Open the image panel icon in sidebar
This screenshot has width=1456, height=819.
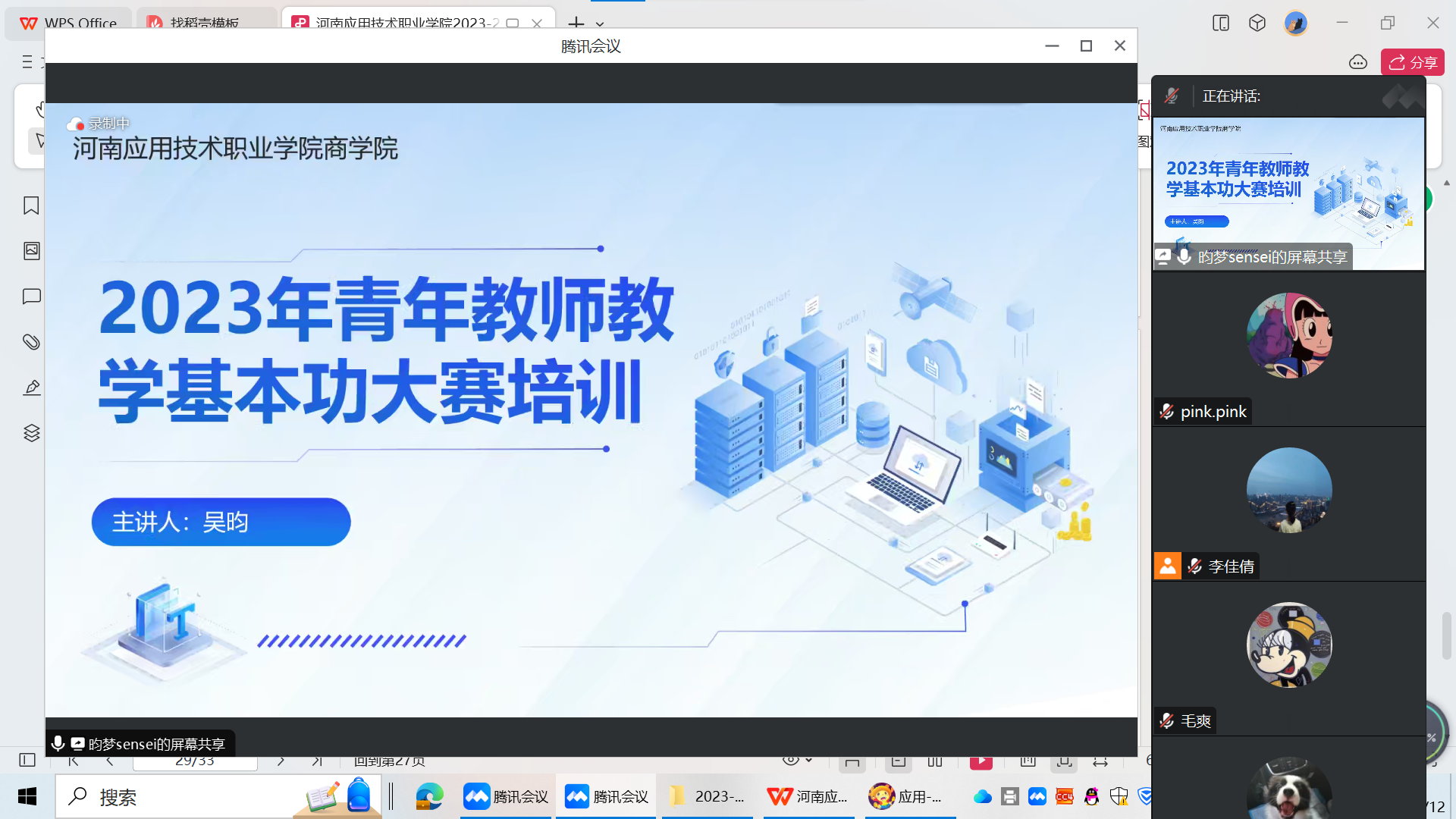point(31,251)
